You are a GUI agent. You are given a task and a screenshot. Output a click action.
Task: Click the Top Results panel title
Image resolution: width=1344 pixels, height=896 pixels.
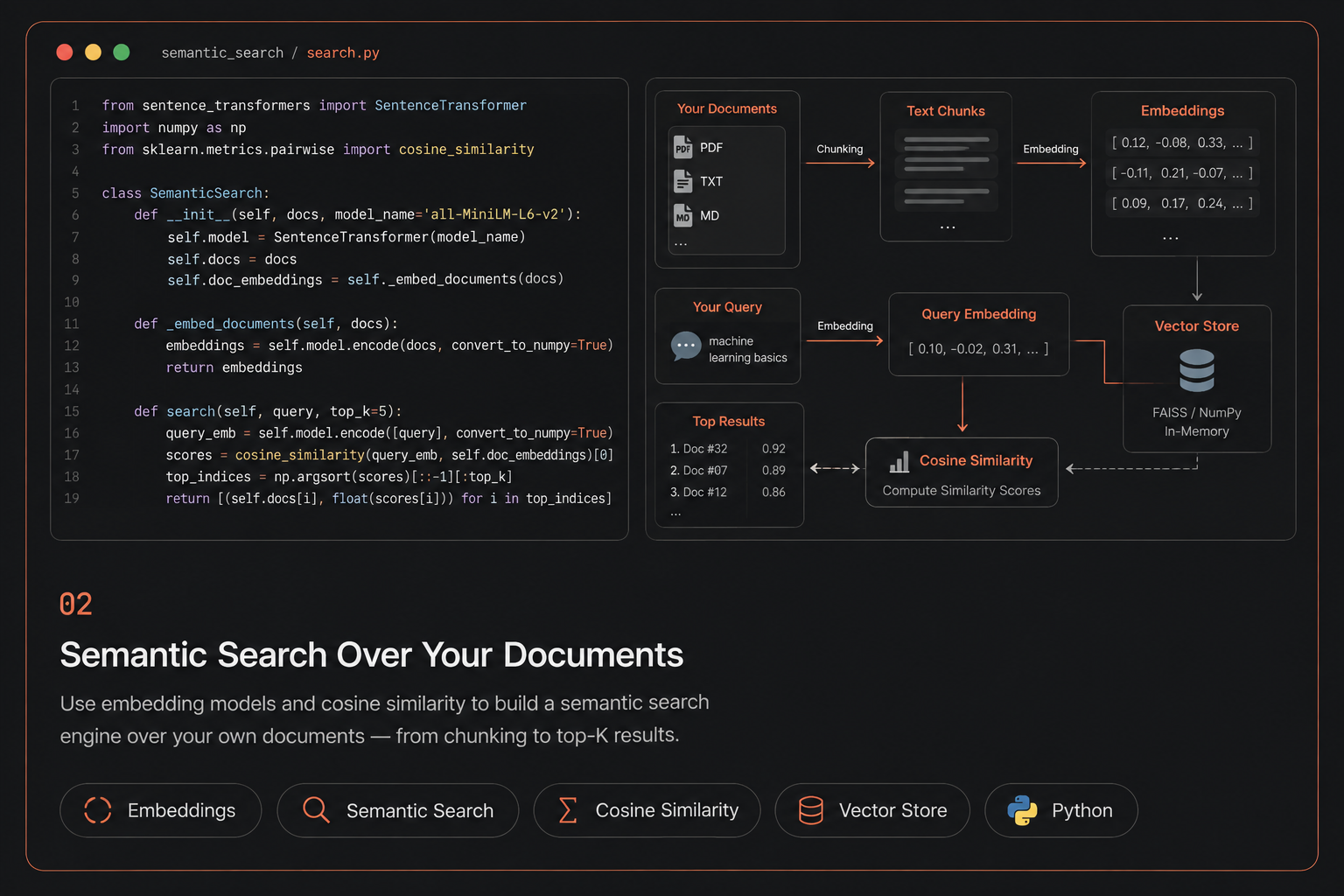coord(729,422)
